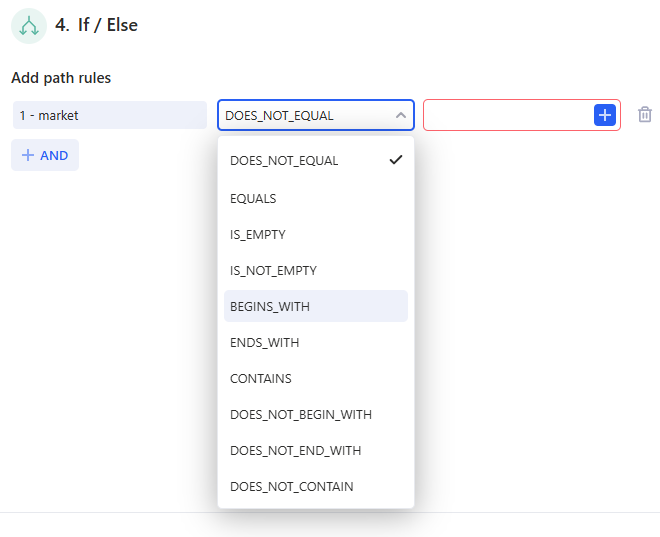Pick the DOES_NOT_BEGIN_WITH operator
Image resolution: width=660 pixels, height=537 pixels.
click(x=301, y=414)
